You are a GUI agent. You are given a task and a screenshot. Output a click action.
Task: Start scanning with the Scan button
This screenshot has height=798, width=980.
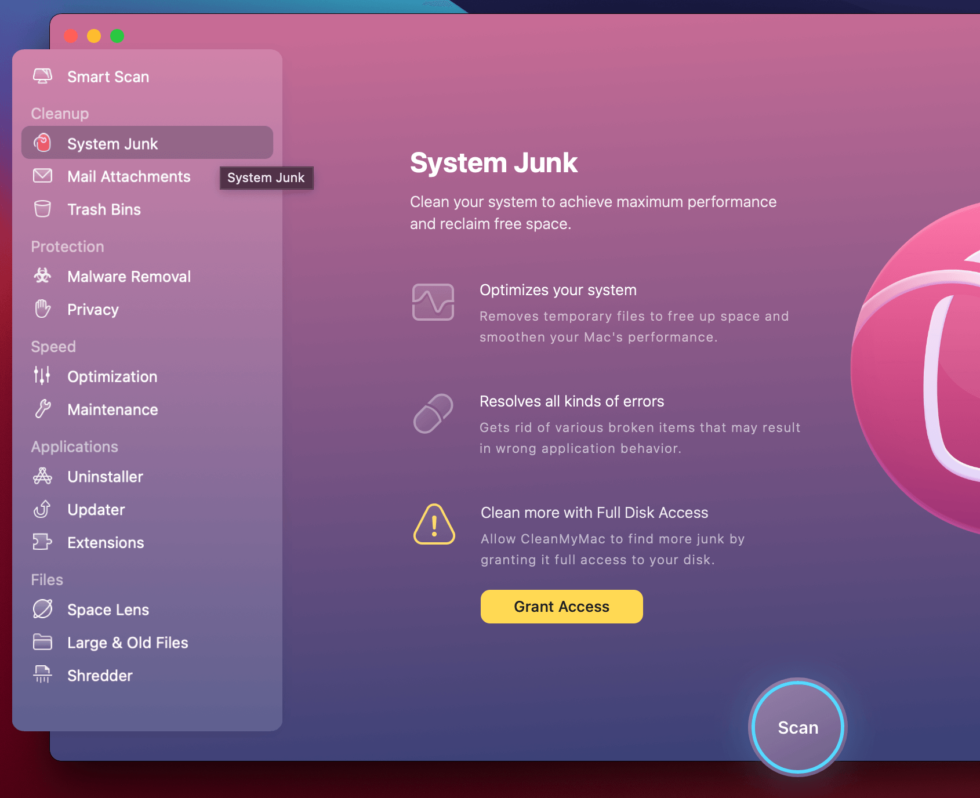797,727
